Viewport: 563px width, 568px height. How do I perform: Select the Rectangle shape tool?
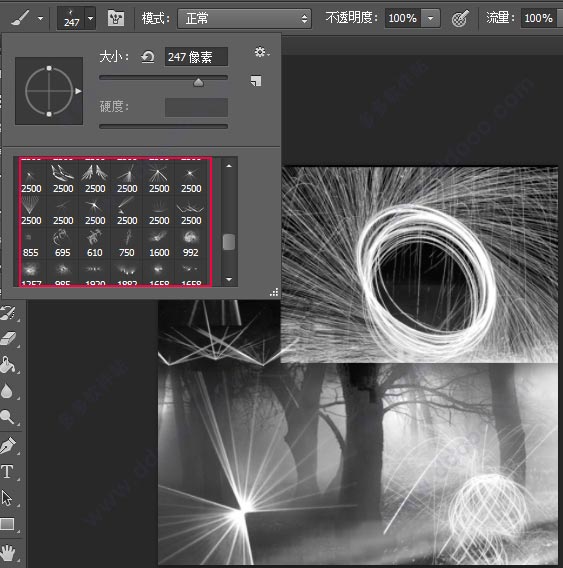pyautogui.click(x=8, y=524)
